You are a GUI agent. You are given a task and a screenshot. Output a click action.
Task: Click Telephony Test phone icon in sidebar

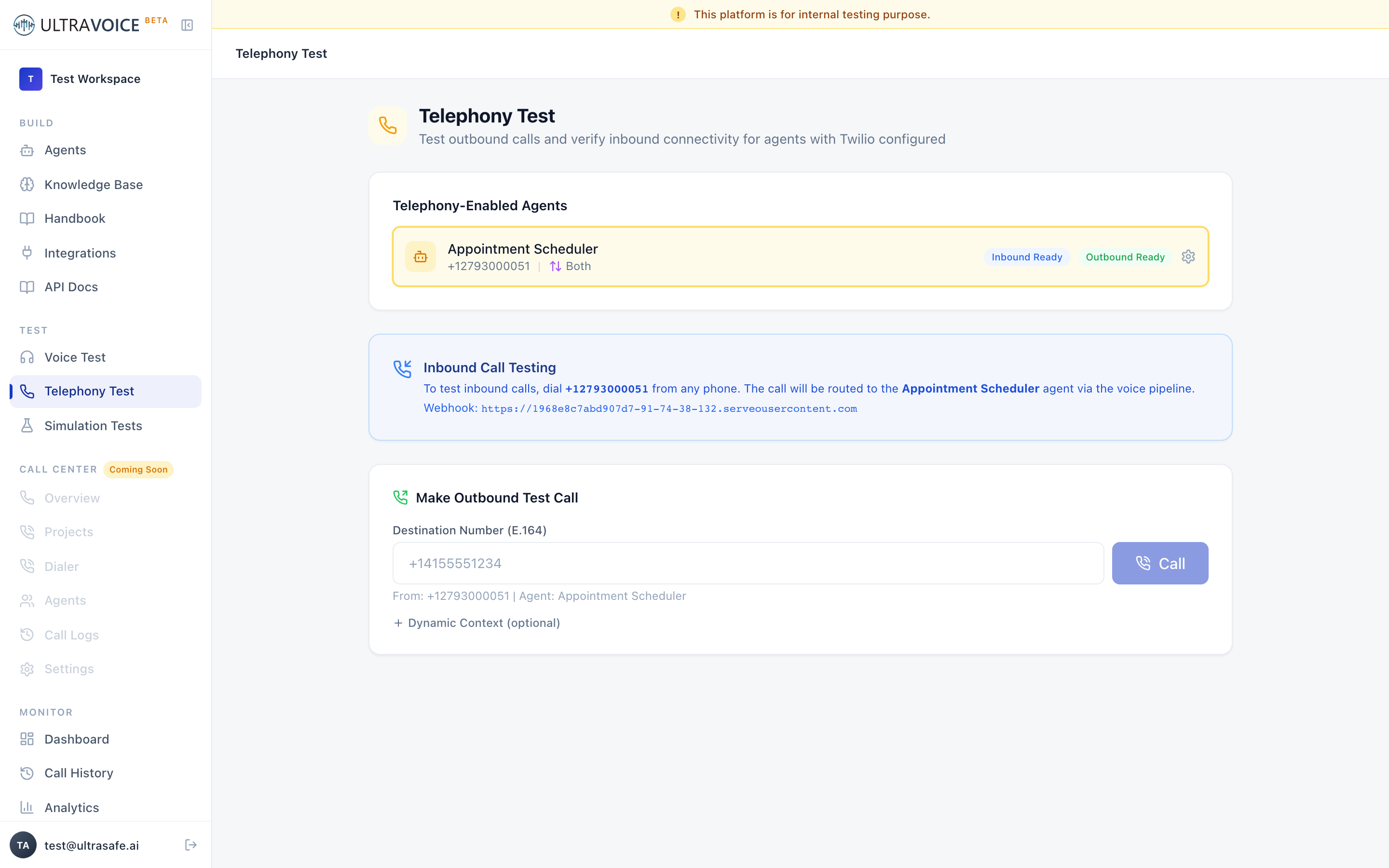[x=27, y=391]
